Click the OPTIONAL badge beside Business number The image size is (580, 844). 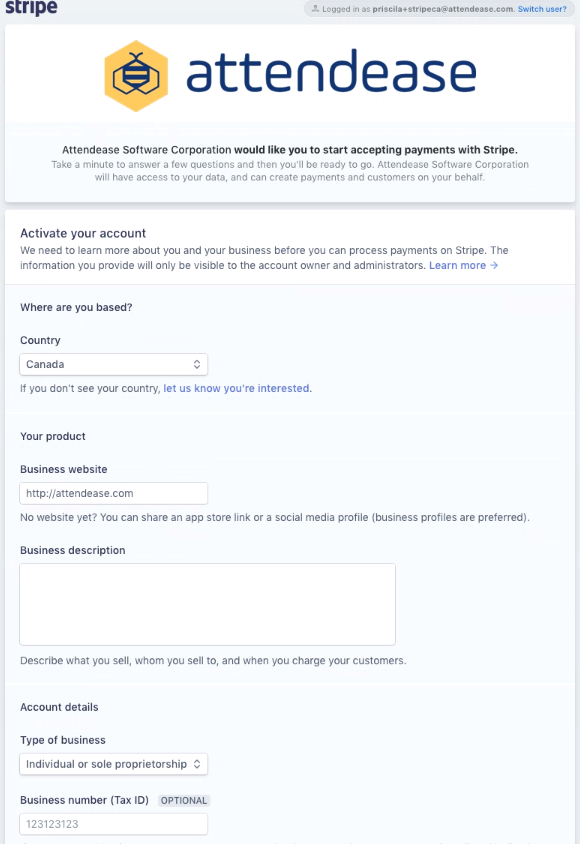(183, 800)
